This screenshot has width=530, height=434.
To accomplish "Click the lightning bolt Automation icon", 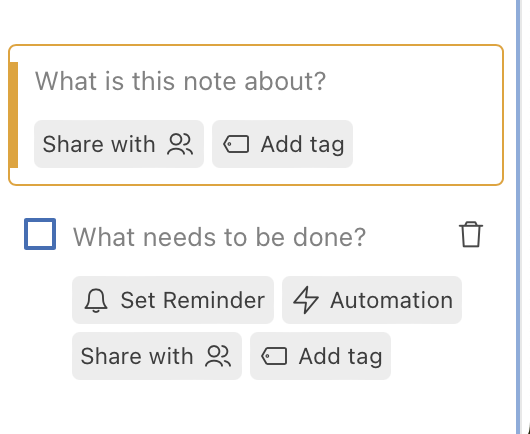I will click(306, 300).
